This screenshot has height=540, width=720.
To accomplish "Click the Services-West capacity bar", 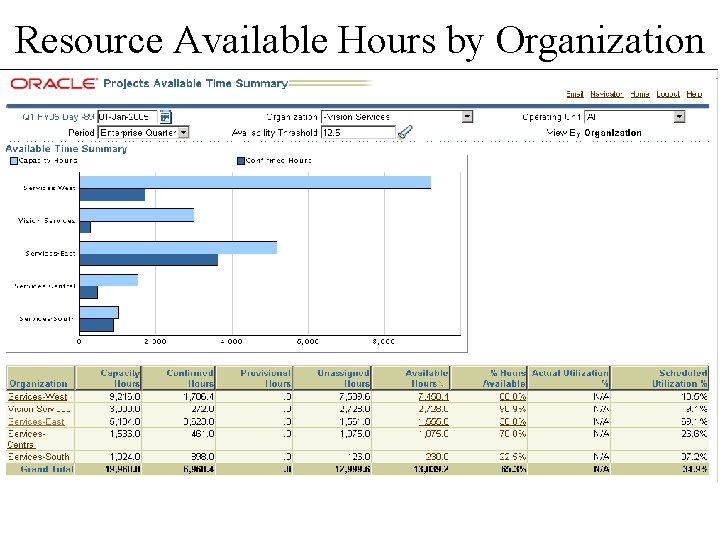I will click(255, 182).
